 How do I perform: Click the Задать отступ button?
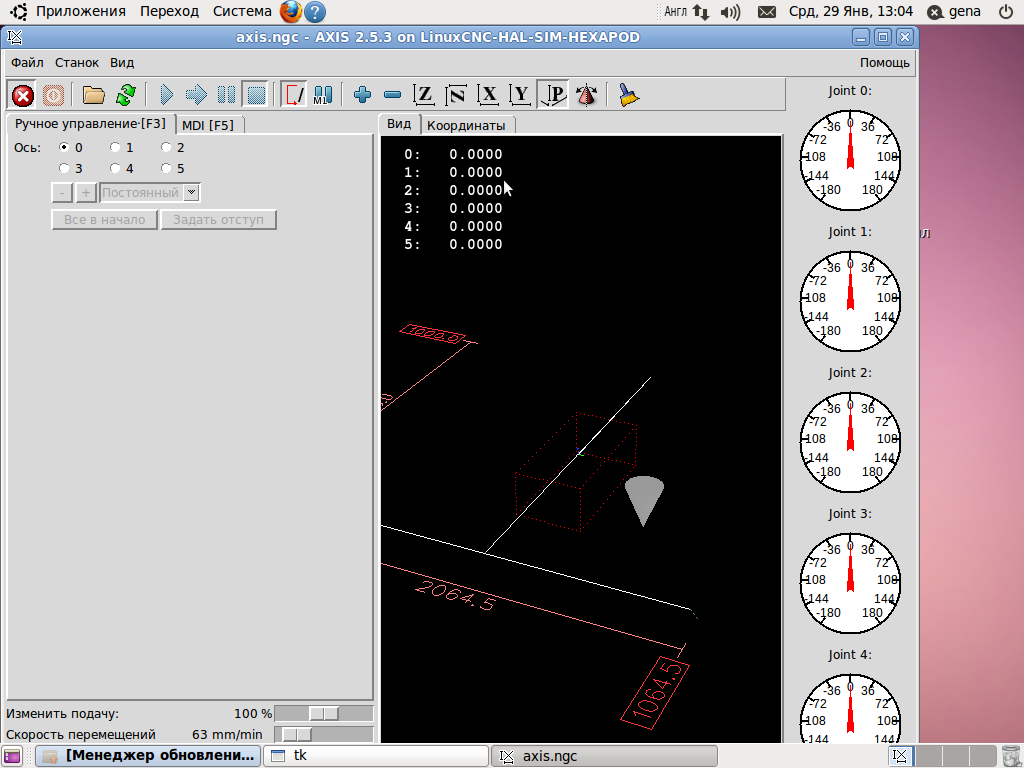point(218,220)
